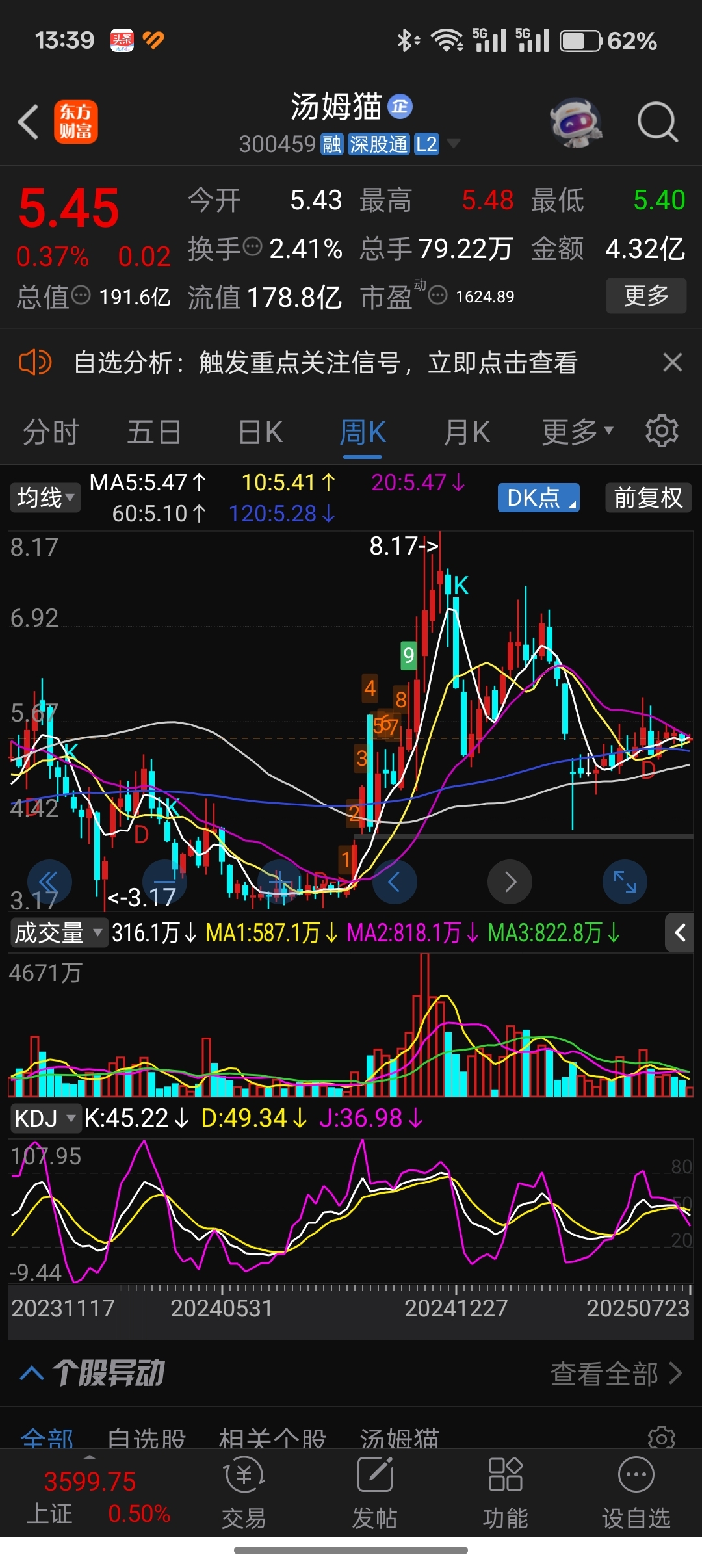The width and height of the screenshot is (702, 1568).
Task: Select the 周K tab
Action: point(363,432)
